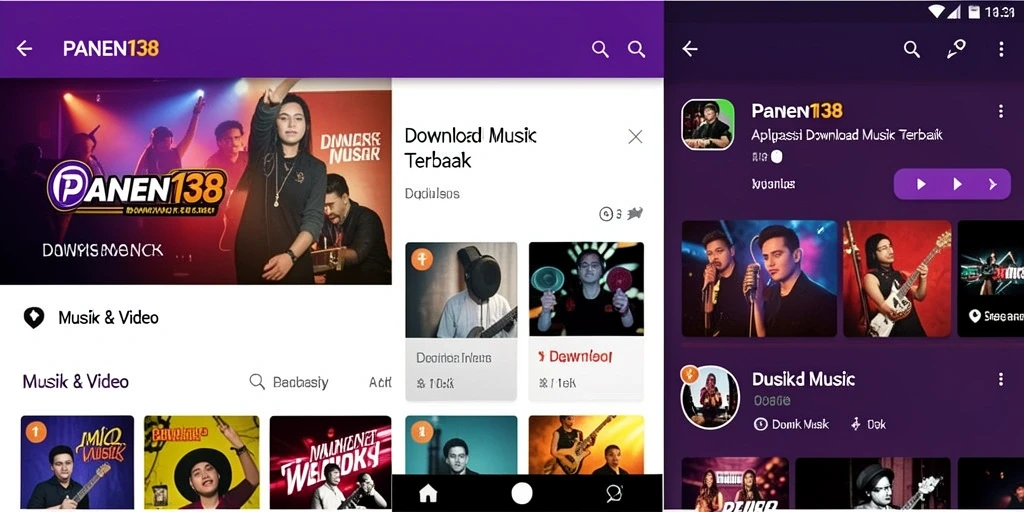Click the orange badge on the teal portrait card
Image resolution: width=1024 pixels, height=512 pixels.
click(422, 431)
